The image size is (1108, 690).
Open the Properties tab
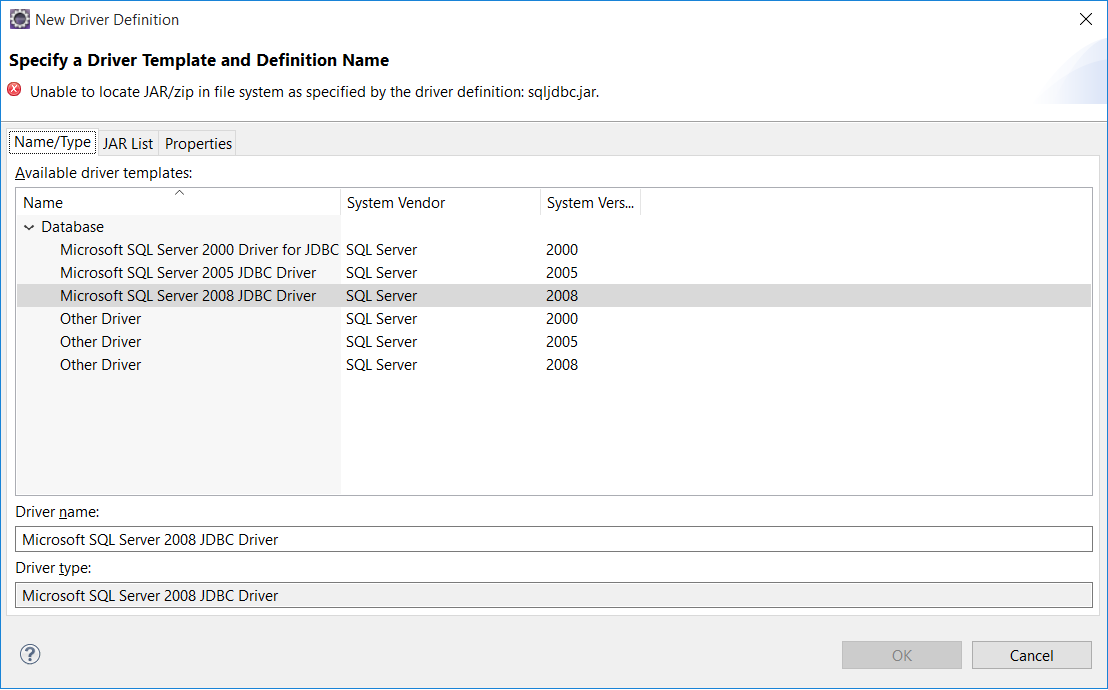tap(198, 144)
